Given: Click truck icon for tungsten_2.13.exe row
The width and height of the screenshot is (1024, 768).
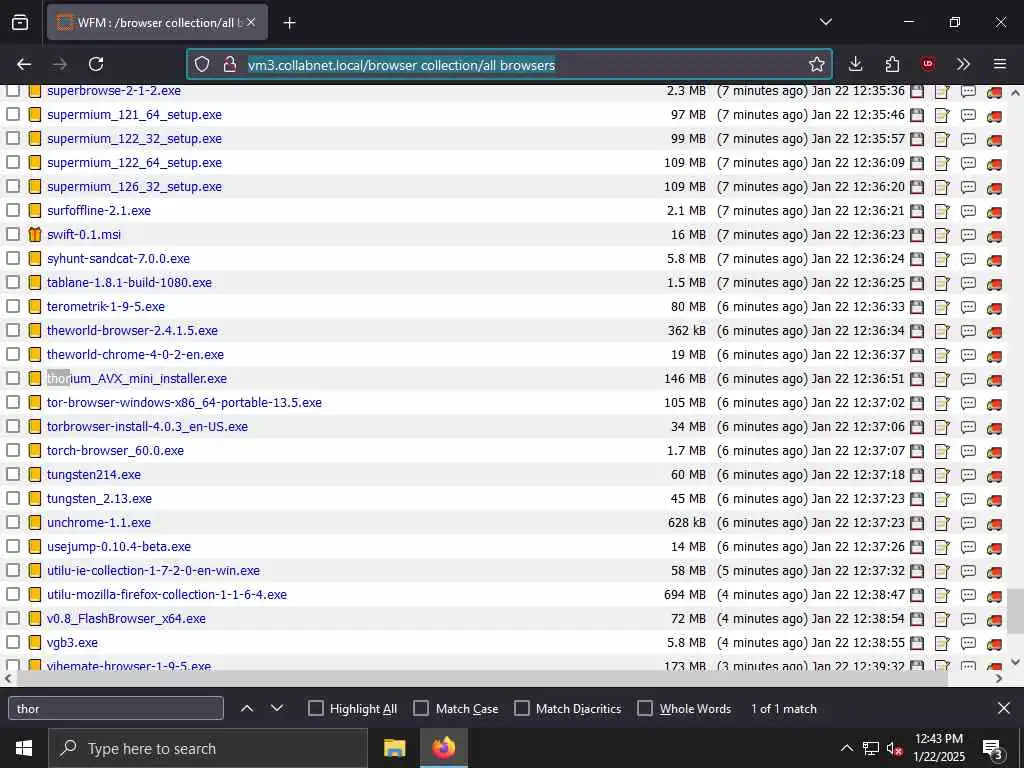Looking at the screenshot, I should tap(994, 500).
